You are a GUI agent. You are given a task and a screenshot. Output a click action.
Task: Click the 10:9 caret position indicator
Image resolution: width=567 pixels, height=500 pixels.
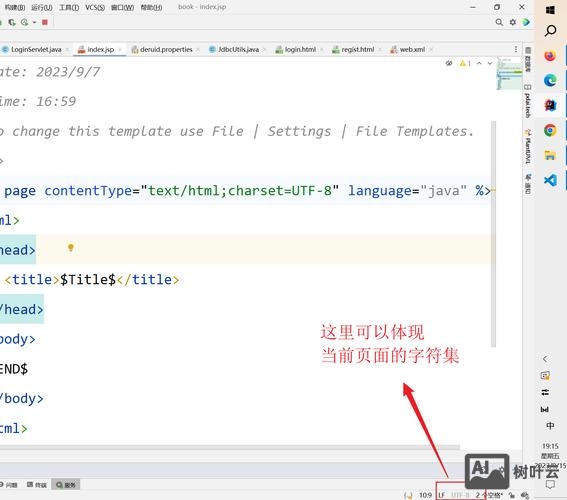[425, 495]
